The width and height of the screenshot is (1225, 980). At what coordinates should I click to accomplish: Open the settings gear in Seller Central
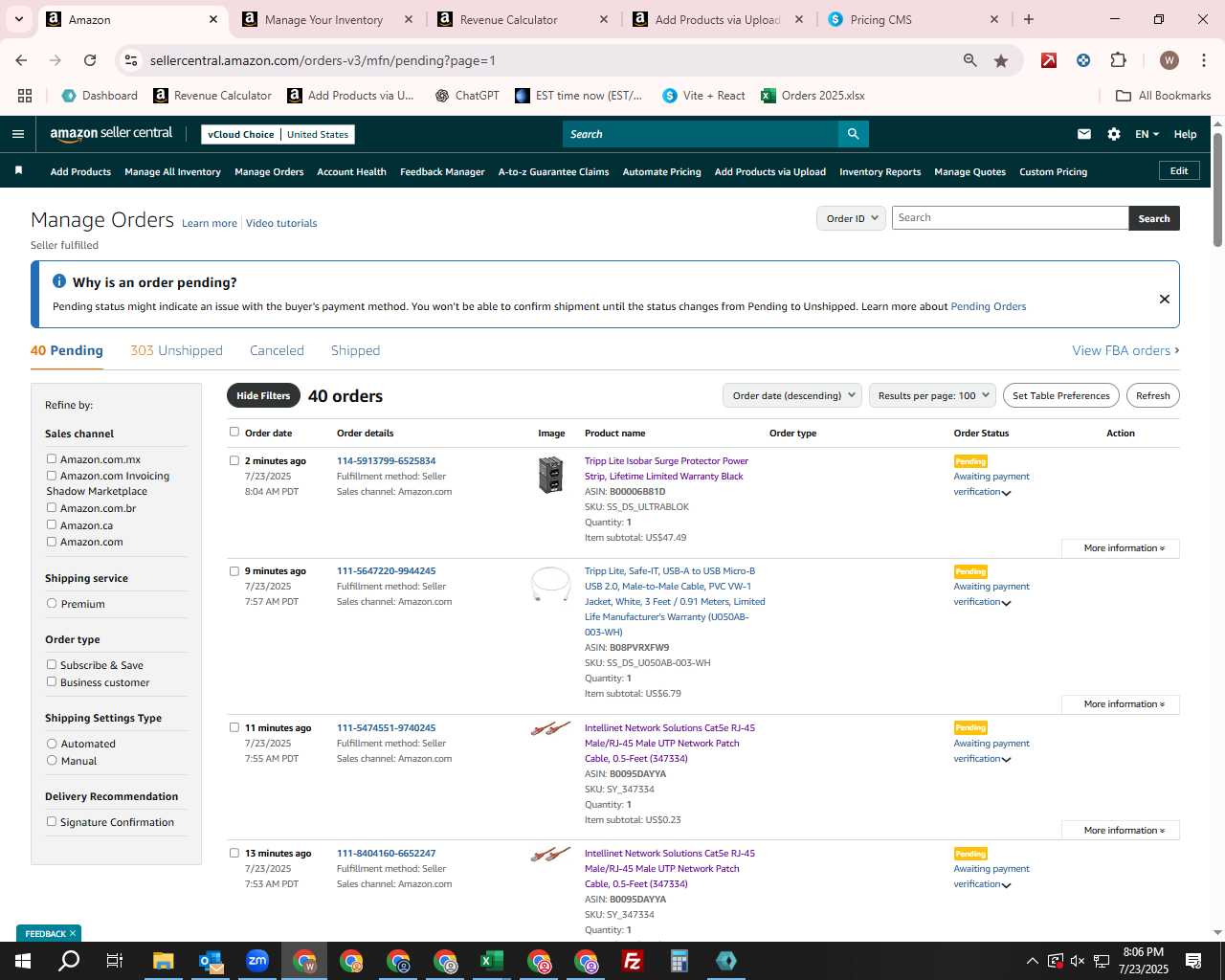[1114, 134]
